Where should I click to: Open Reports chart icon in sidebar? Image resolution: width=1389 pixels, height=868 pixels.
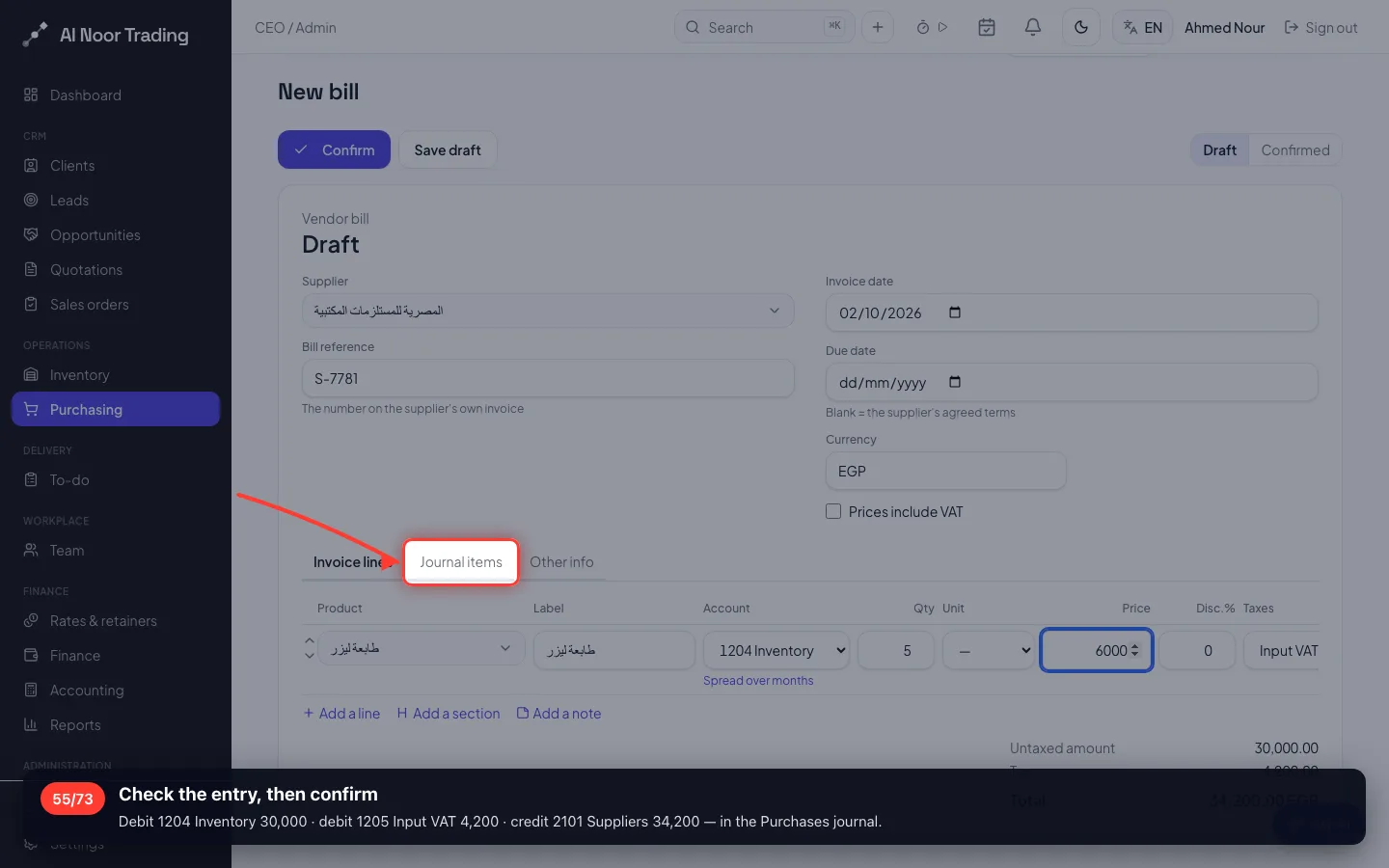[31, 724]
